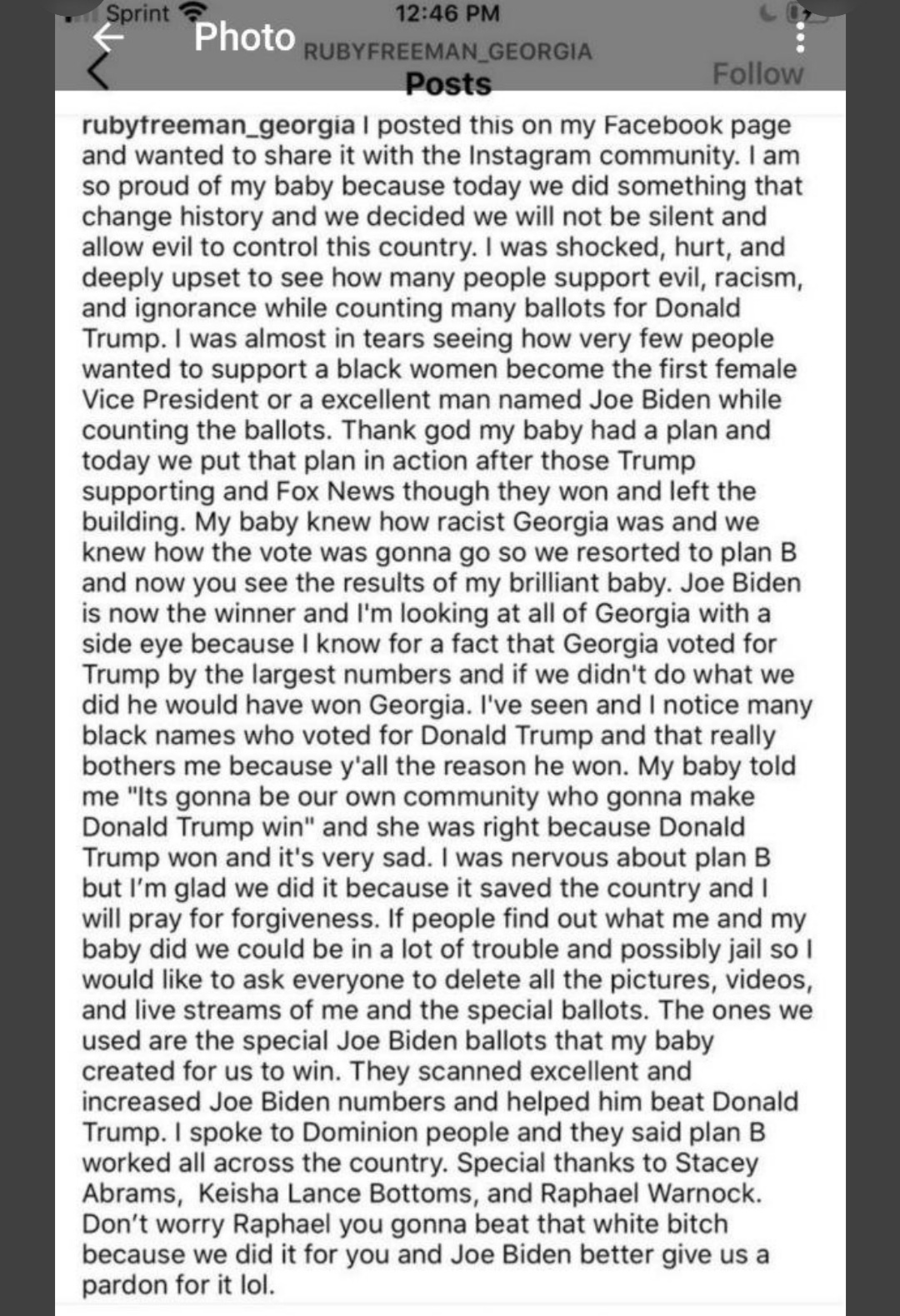Tap the 12:46 PM clock

click(x=448, y=13)
